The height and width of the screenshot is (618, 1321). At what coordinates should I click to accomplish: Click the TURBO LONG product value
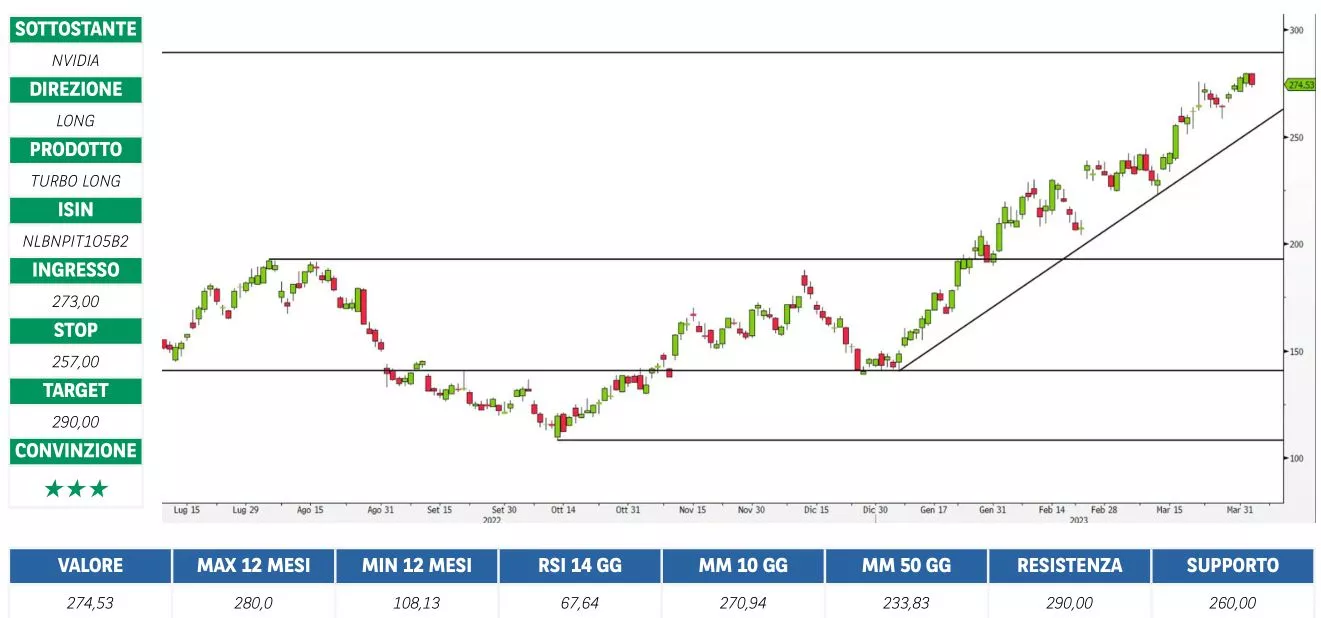tap(76, 181)
